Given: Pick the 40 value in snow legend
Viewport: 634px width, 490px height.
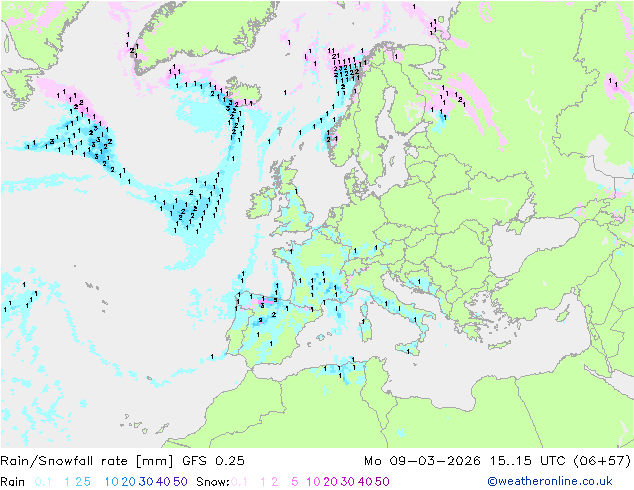Looking at the screenshot, I should [365, 482].
